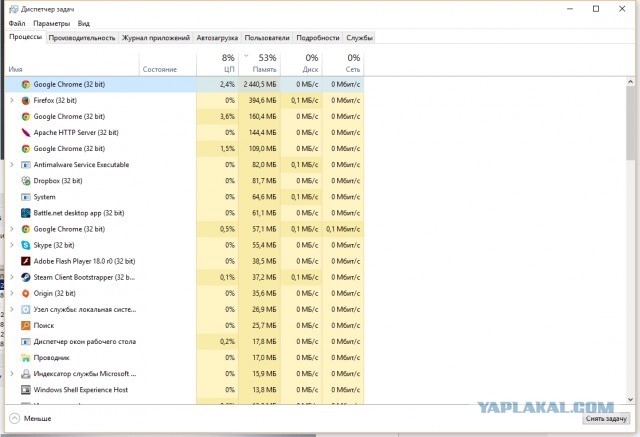This screenshot has width=640, height=437.
Task: Open the Параметры menu
Action: coord(51,24)
